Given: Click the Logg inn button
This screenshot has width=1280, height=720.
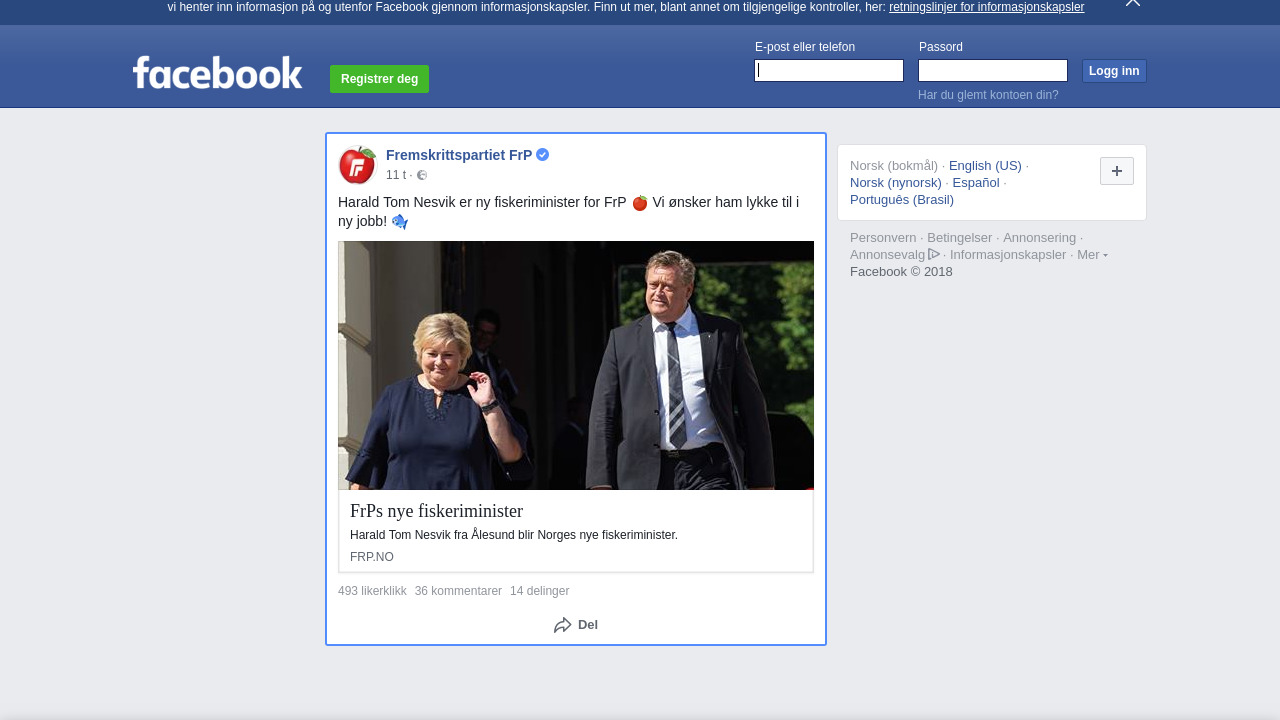Looking at the screenshot, I should pos(1114,71).
